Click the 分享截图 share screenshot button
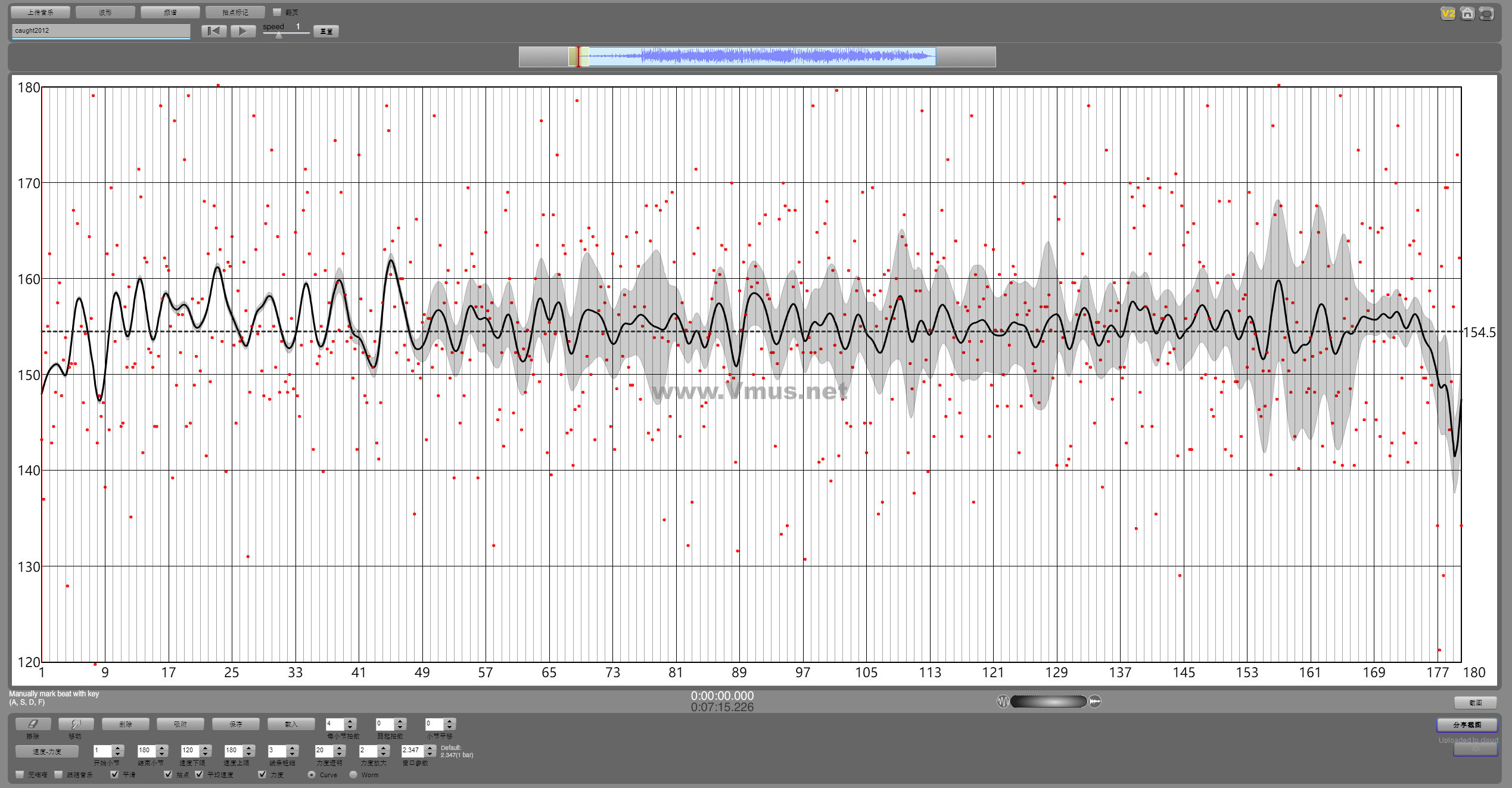This screenshot has width=1512, height=788. pos(1467,724)
